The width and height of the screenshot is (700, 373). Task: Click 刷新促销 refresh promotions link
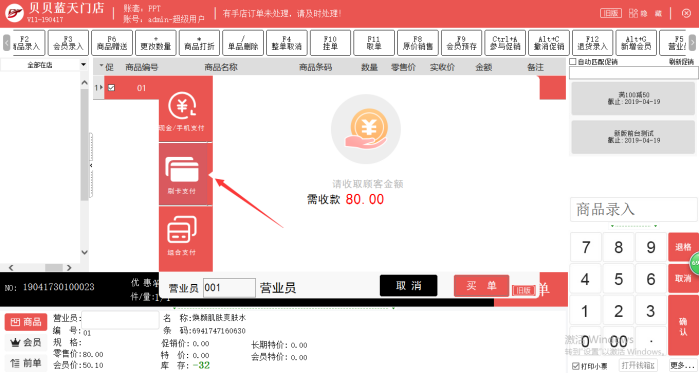pyautogui.click(x=681, y=62)
